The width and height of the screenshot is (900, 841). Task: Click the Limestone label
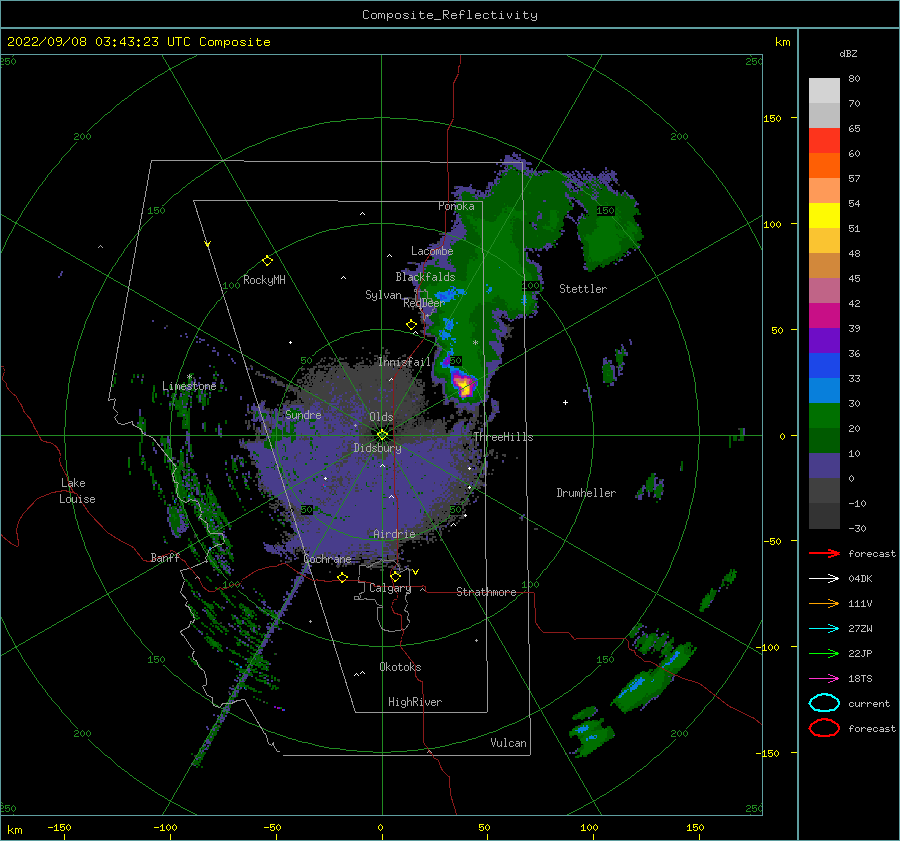(189, 386)
